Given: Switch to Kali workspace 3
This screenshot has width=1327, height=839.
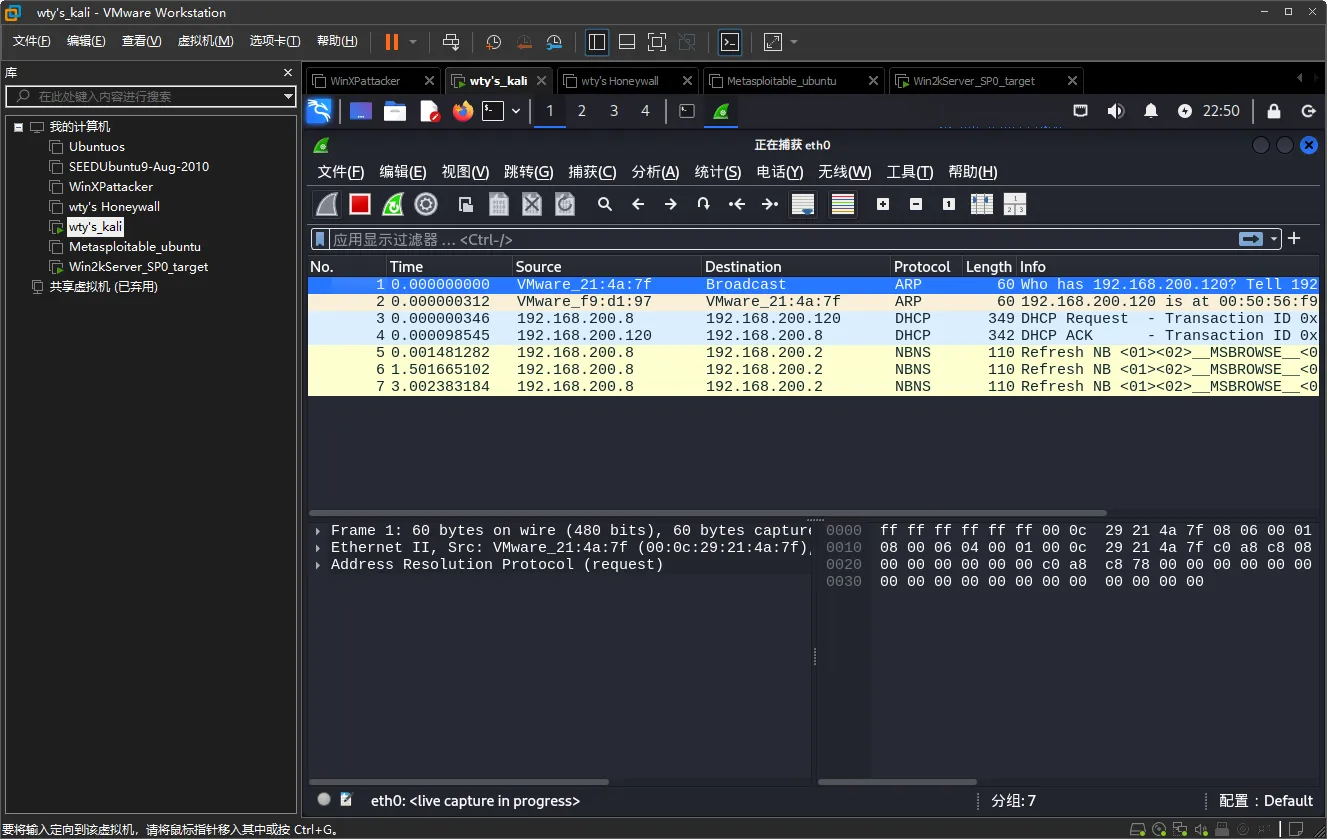Looking at the screenshot, I should (613, 111).
